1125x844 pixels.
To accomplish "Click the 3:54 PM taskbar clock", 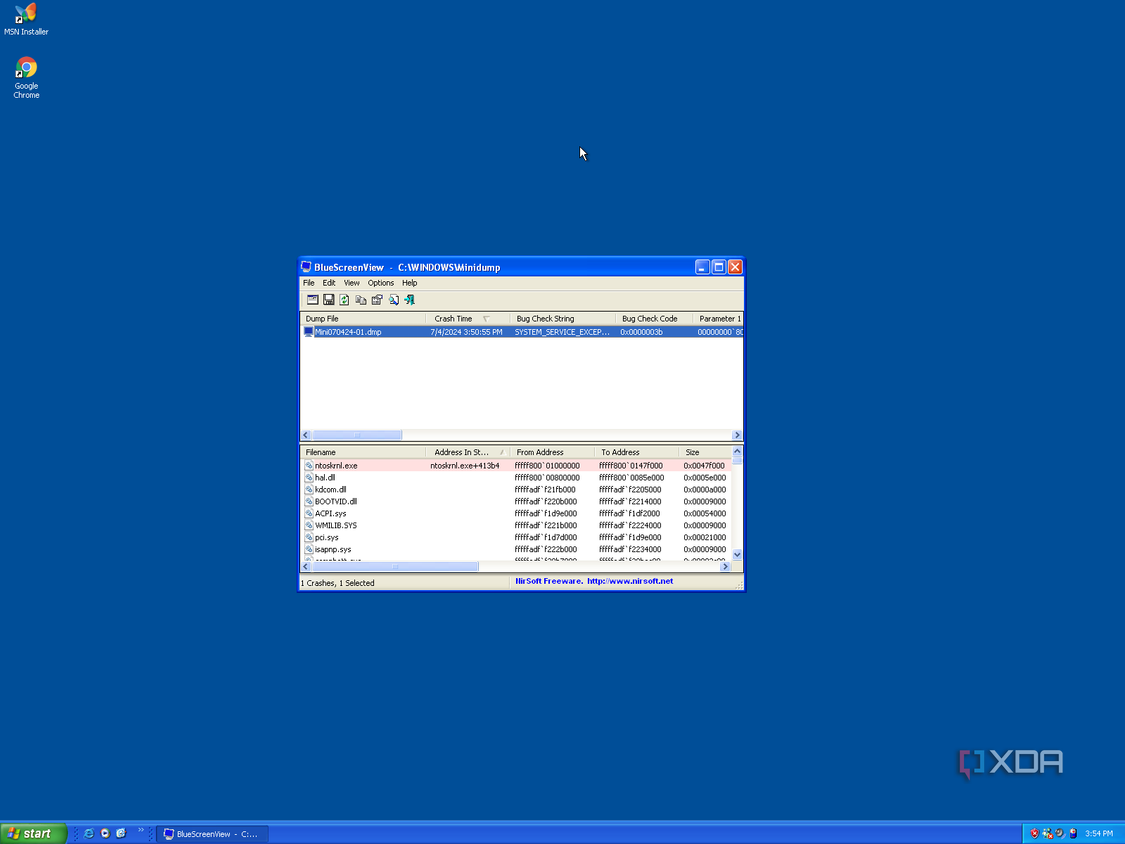I will pos(1098,834).
